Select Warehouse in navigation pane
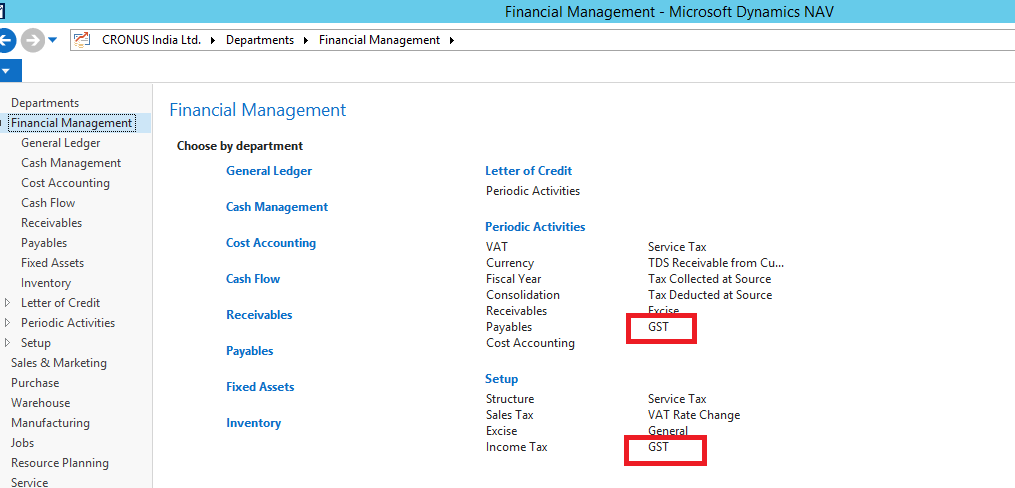 40,403
